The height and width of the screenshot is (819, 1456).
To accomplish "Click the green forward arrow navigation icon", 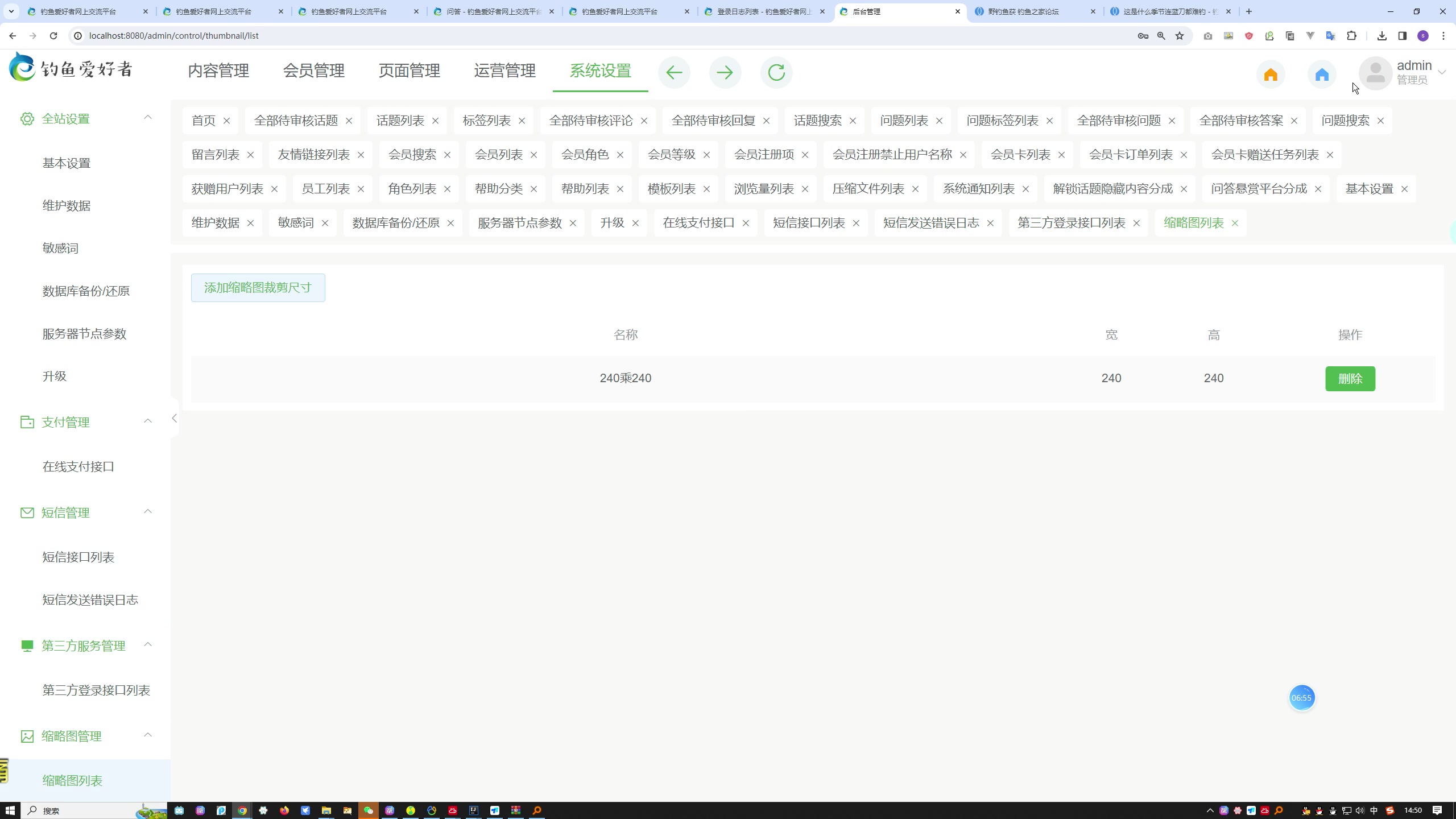I will pos(725,72).
